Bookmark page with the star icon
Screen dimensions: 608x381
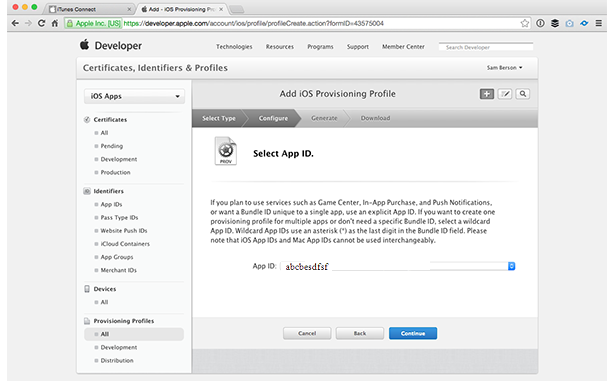(x=525, y=23)
